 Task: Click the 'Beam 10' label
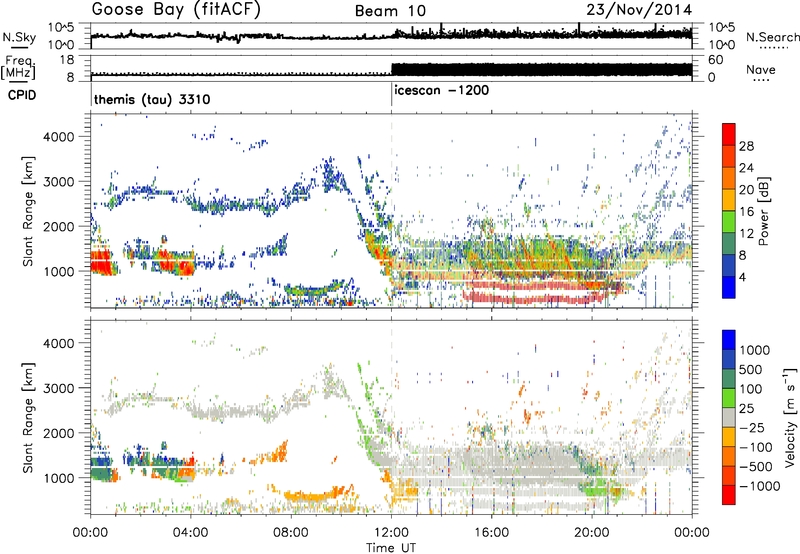click(390, 11)
